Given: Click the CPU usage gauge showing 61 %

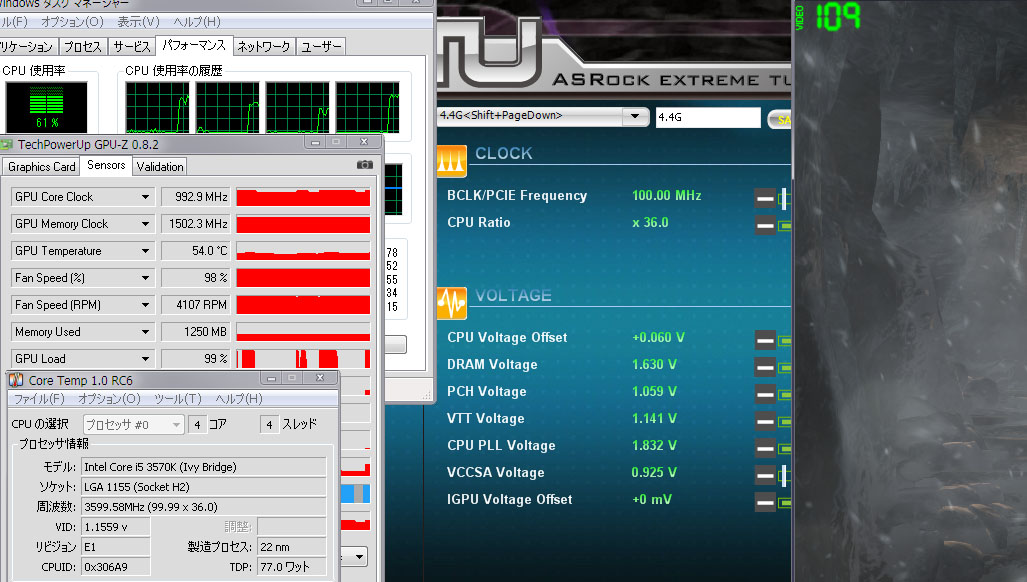Looking at the screenshot, I should tap(46, 107).
